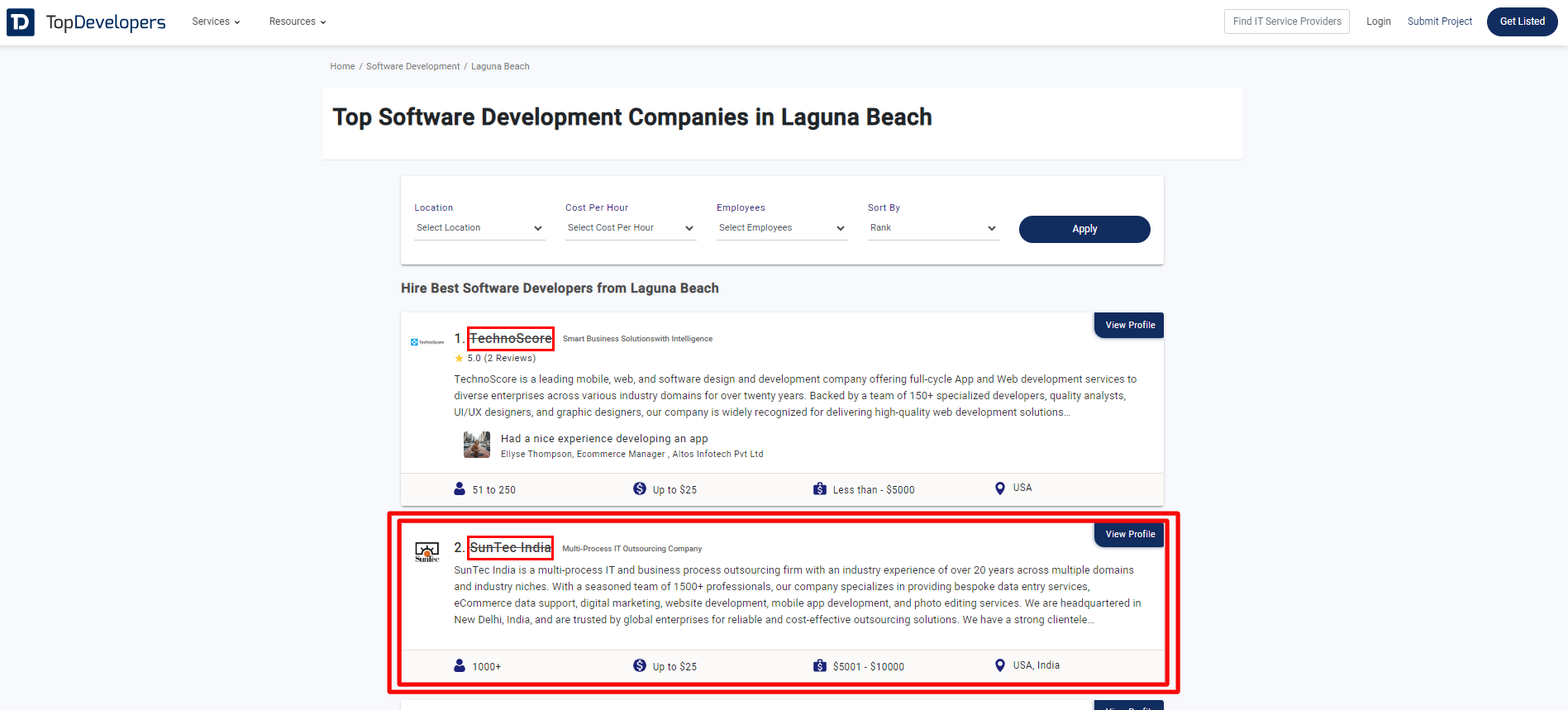Open the TopDevelopers logo home link
Viewport: 1568px width, 710px height.
click(x=86, y=22)
